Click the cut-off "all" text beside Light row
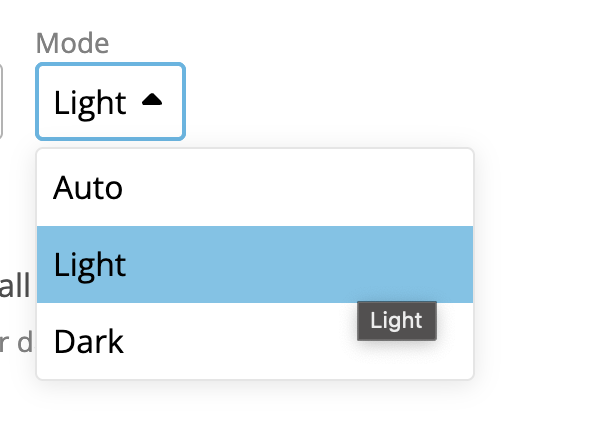 15,287
